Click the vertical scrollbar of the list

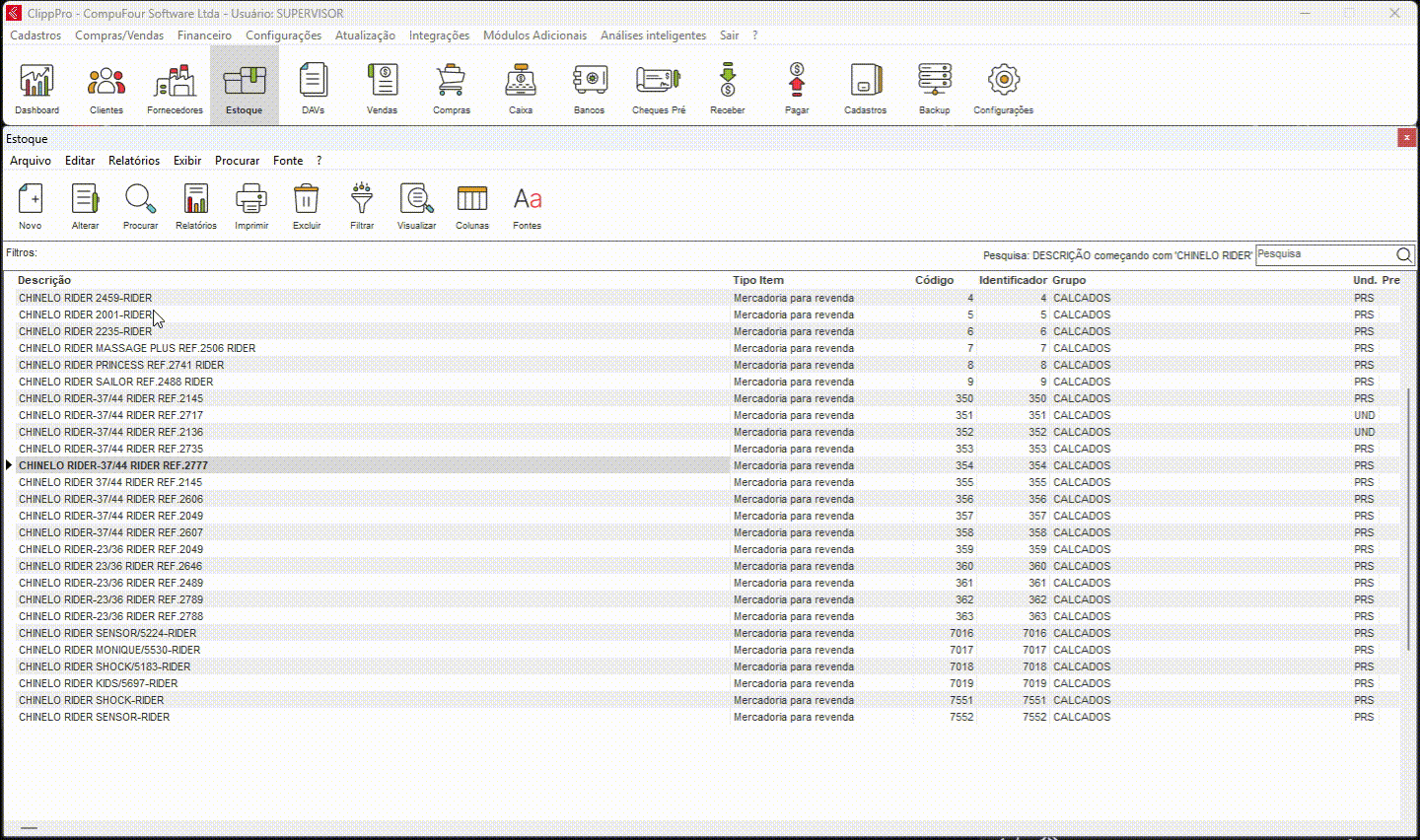(x=1409, y=518)
